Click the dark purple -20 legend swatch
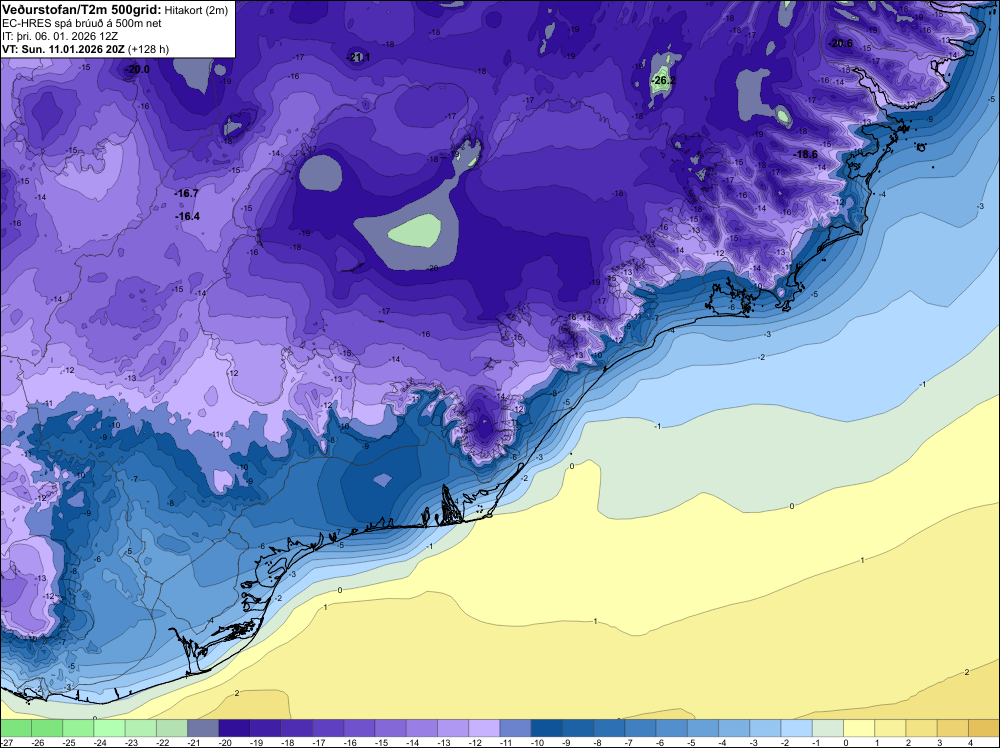 234,728
